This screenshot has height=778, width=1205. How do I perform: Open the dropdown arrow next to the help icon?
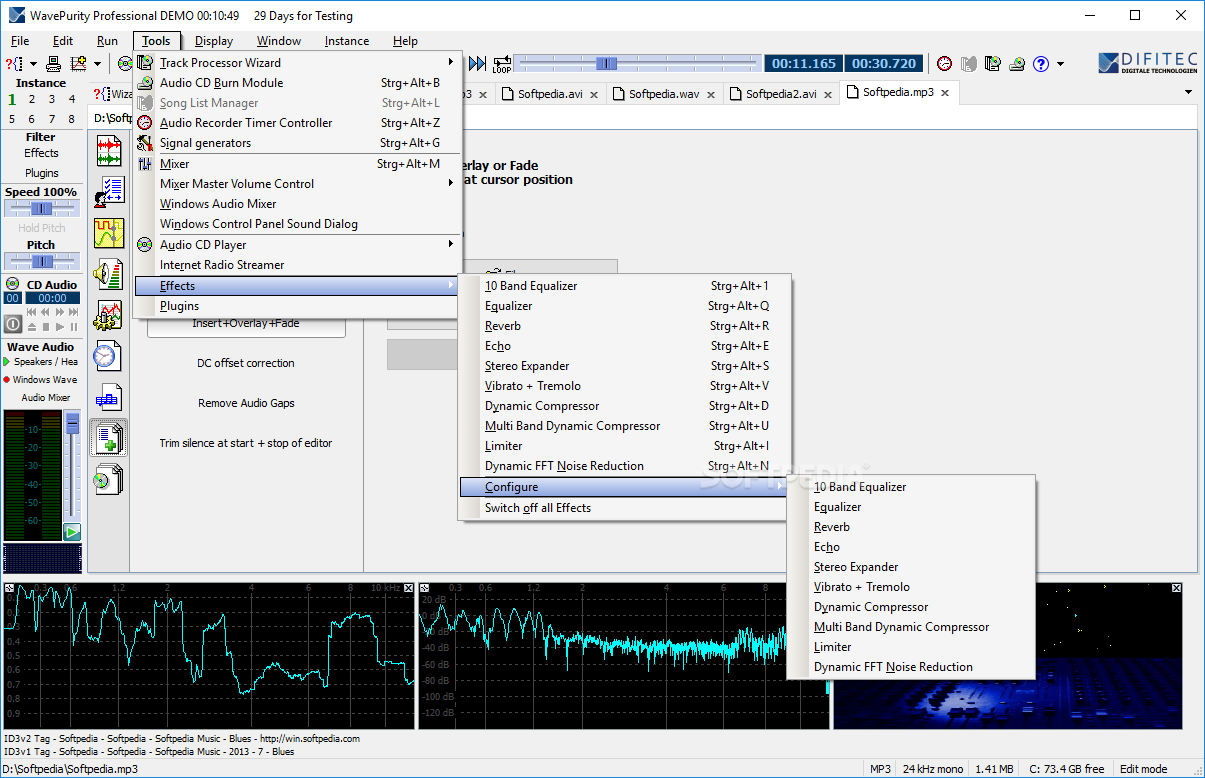tap(1060, 64)
